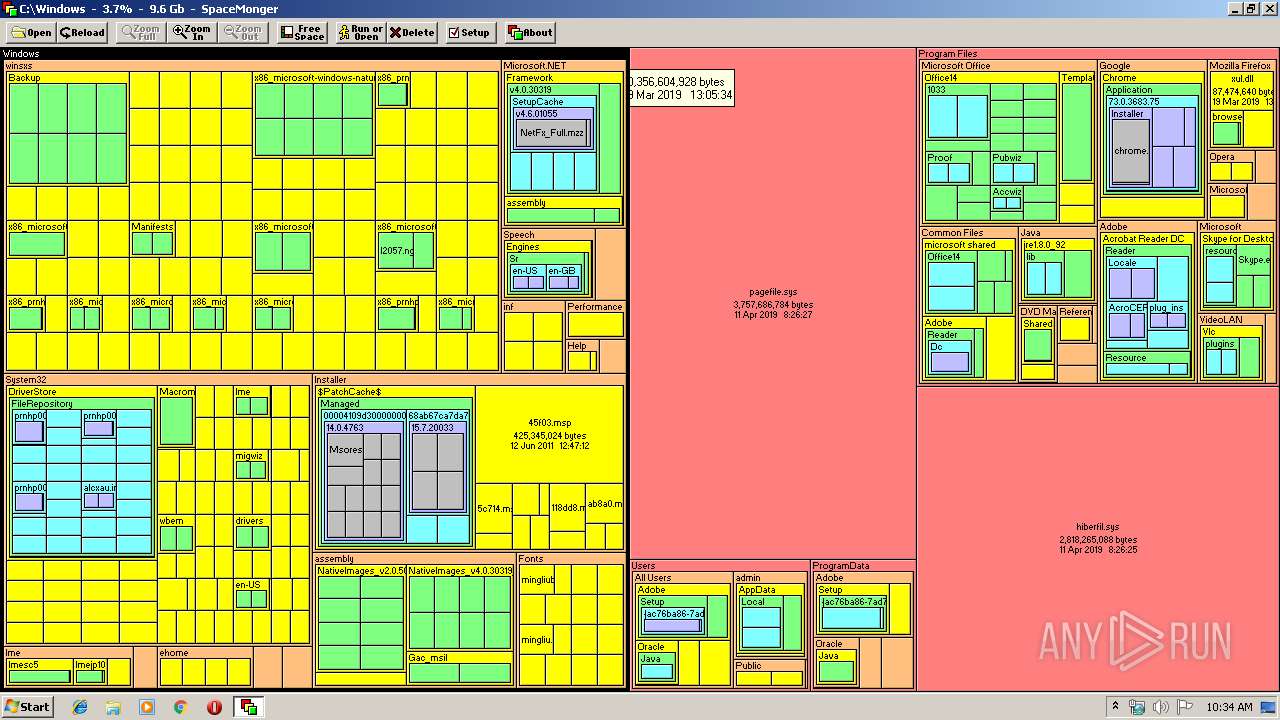Select the ProgramData folder label
The image size is (1280, 720).
(x=841, y=566)
